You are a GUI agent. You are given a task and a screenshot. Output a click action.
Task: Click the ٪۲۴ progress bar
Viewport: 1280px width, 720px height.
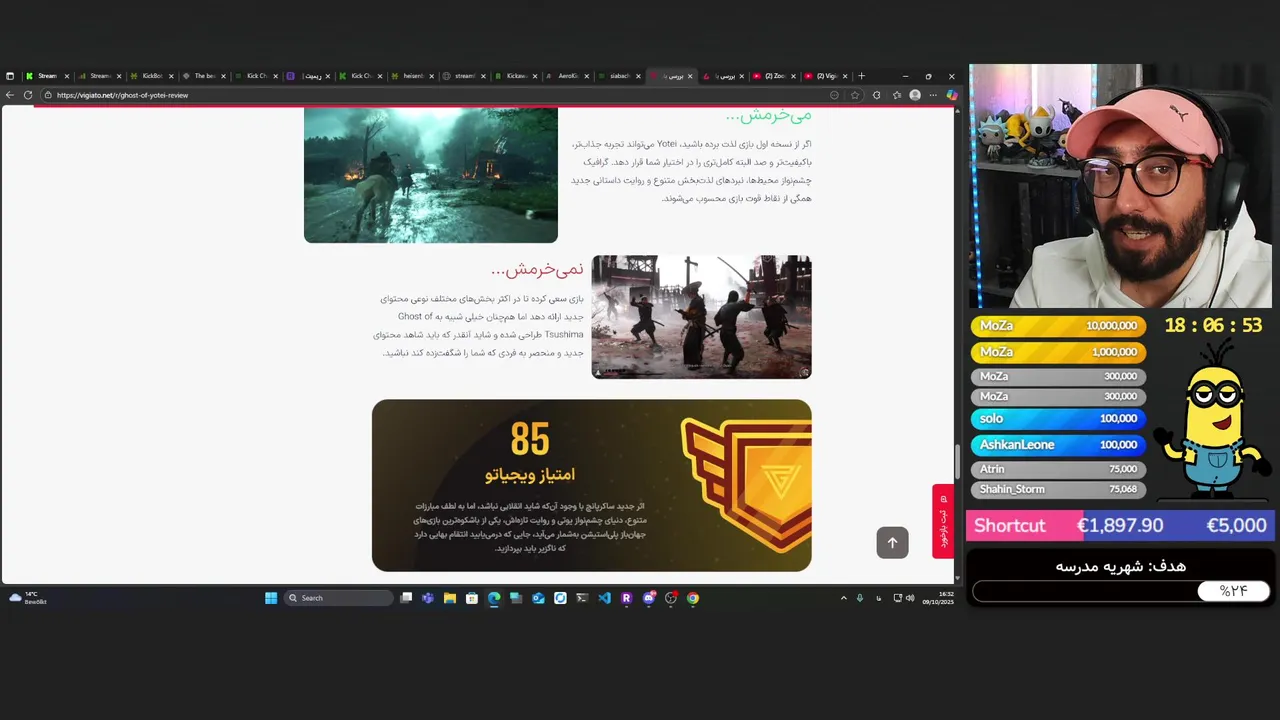(1121, 592)
